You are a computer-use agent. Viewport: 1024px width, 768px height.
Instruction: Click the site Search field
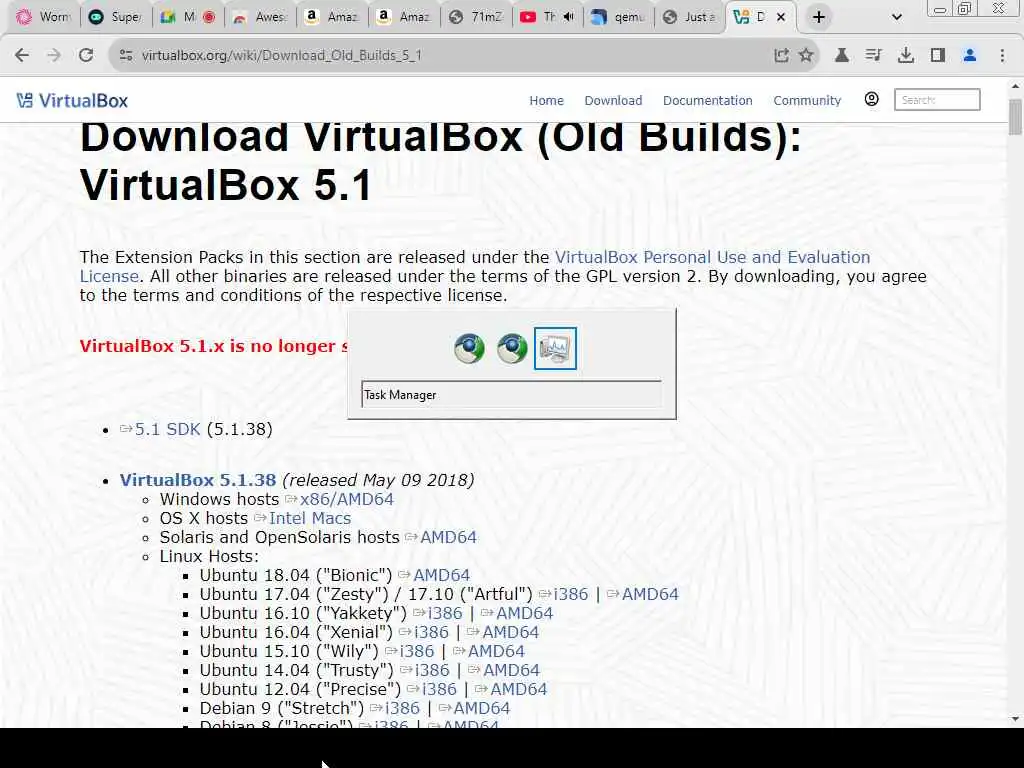point(937,100)
